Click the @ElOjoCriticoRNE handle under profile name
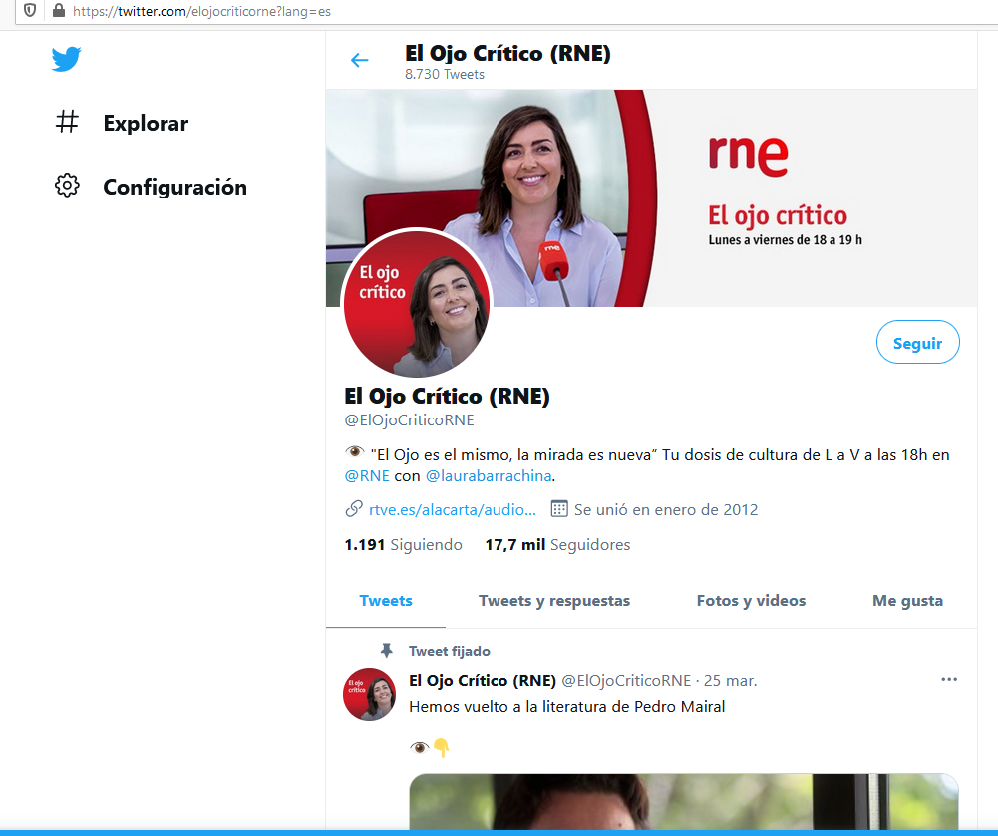This screenshot has width=998, height=836. [x=409, y=420]
